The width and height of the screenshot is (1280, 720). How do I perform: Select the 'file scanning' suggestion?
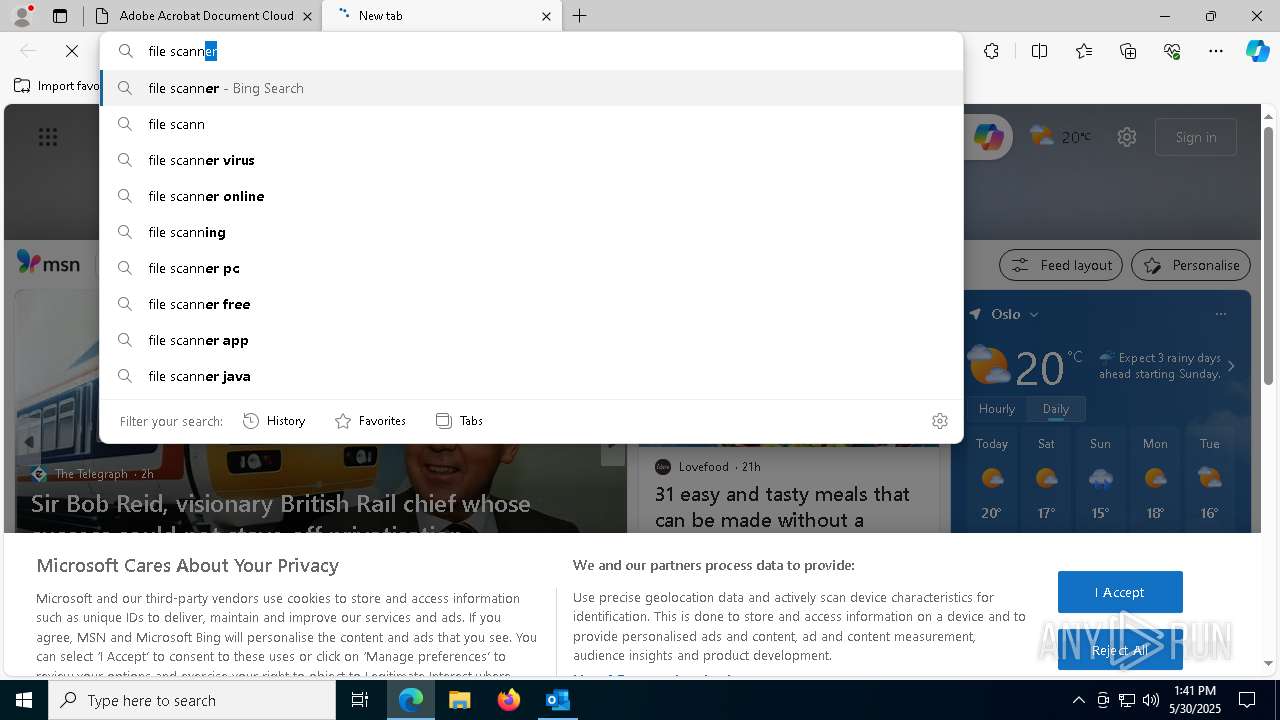532,232
